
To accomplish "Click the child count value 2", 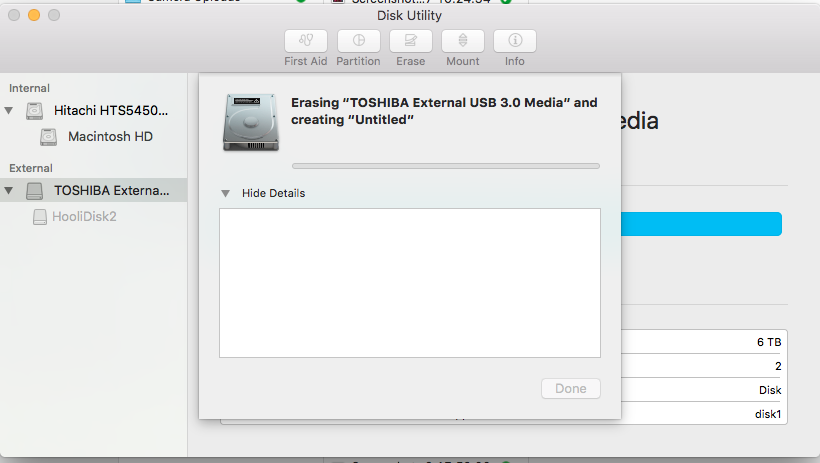I will click(x=778, y=366).
